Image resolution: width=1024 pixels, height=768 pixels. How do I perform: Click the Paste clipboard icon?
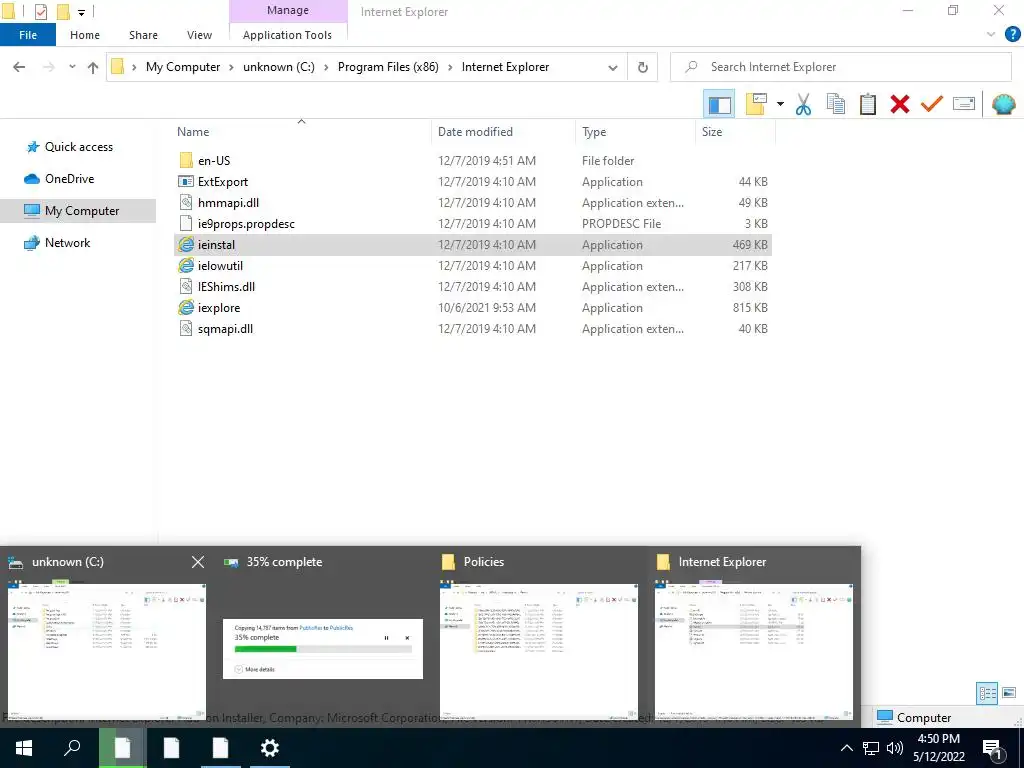point(867,104)
